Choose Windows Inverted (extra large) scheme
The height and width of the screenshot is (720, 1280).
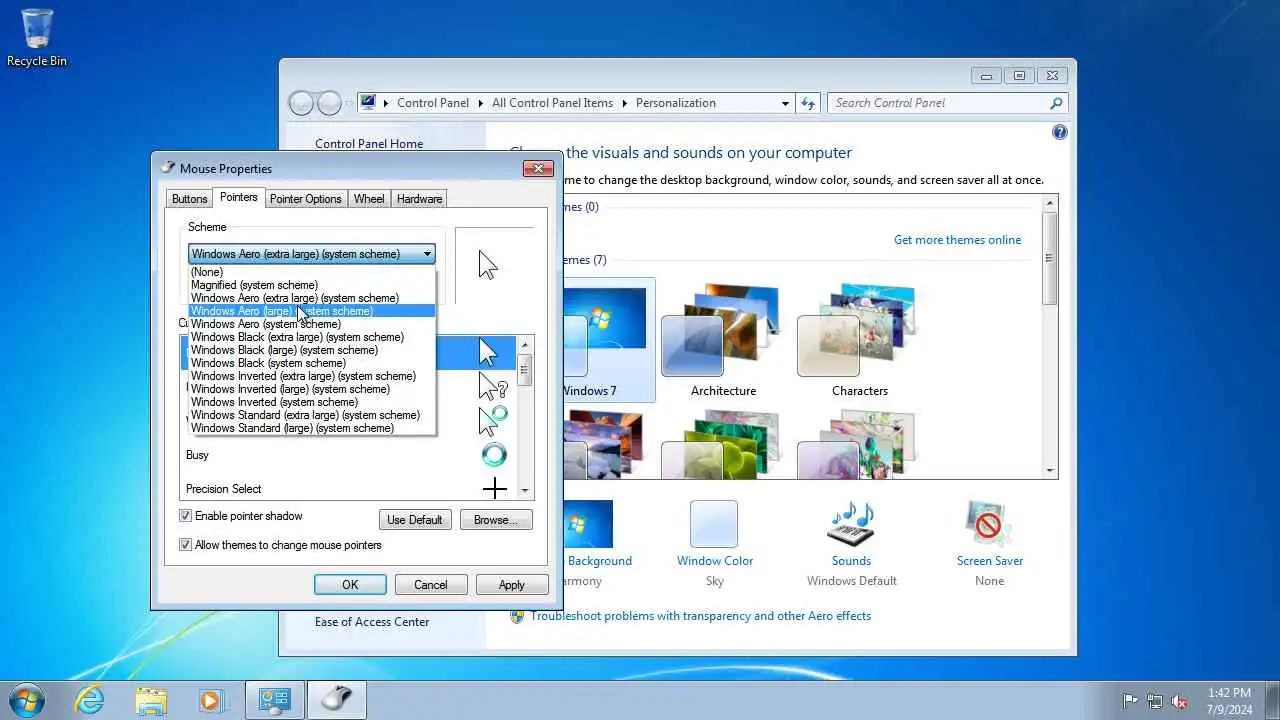tap(312, 376)
